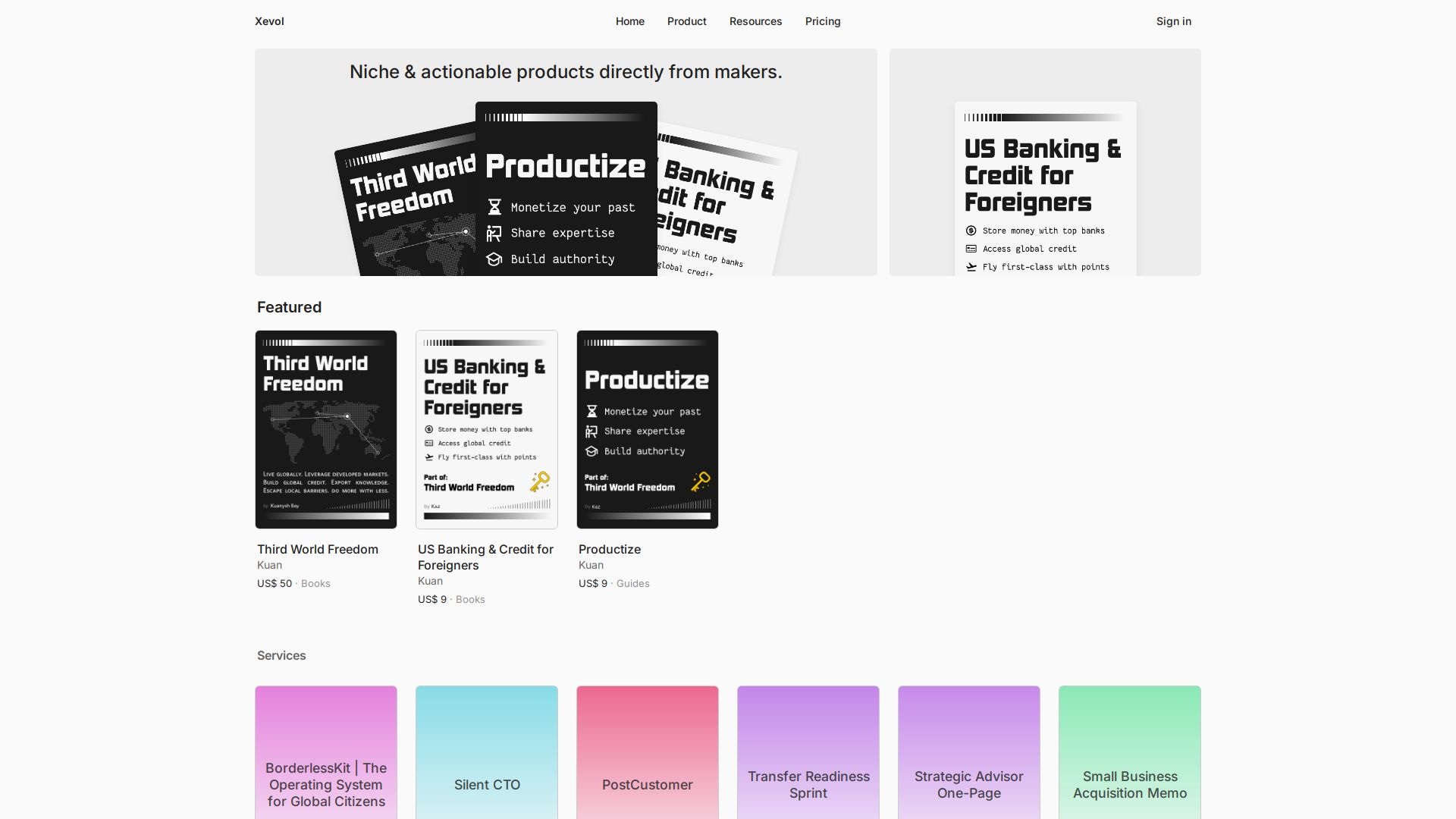Click the Sign in link
The image size is (1456, 819).
tap(1173, 21)
